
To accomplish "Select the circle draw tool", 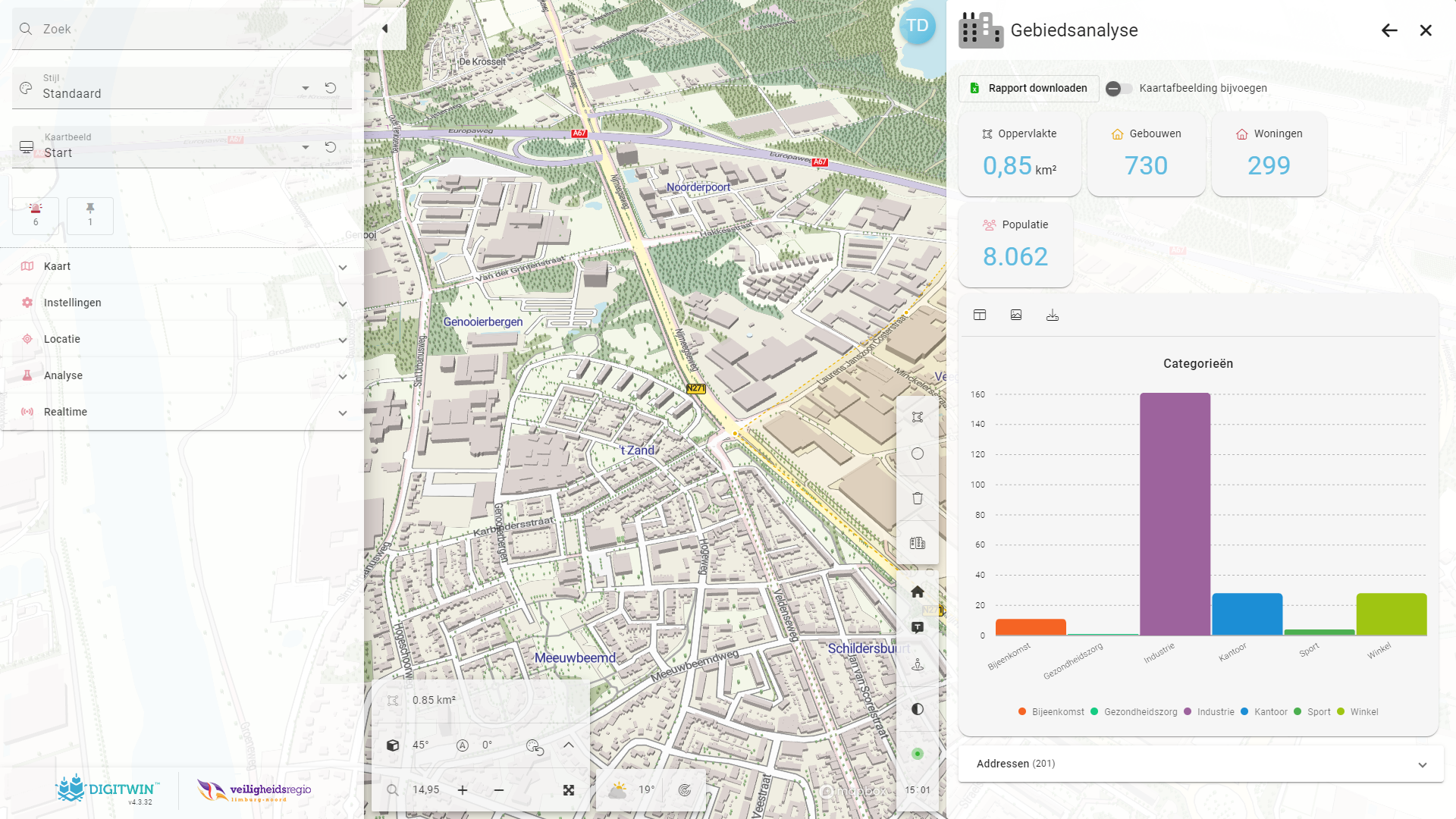I will tap(918, 453).
